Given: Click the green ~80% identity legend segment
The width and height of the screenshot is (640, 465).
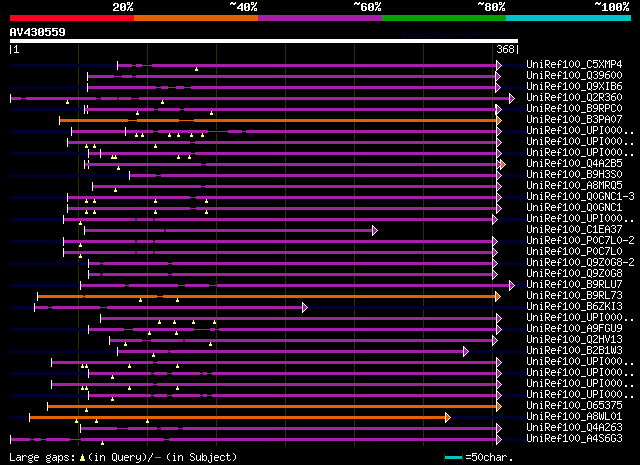Looking at the screenshot, I should (444, 18).
